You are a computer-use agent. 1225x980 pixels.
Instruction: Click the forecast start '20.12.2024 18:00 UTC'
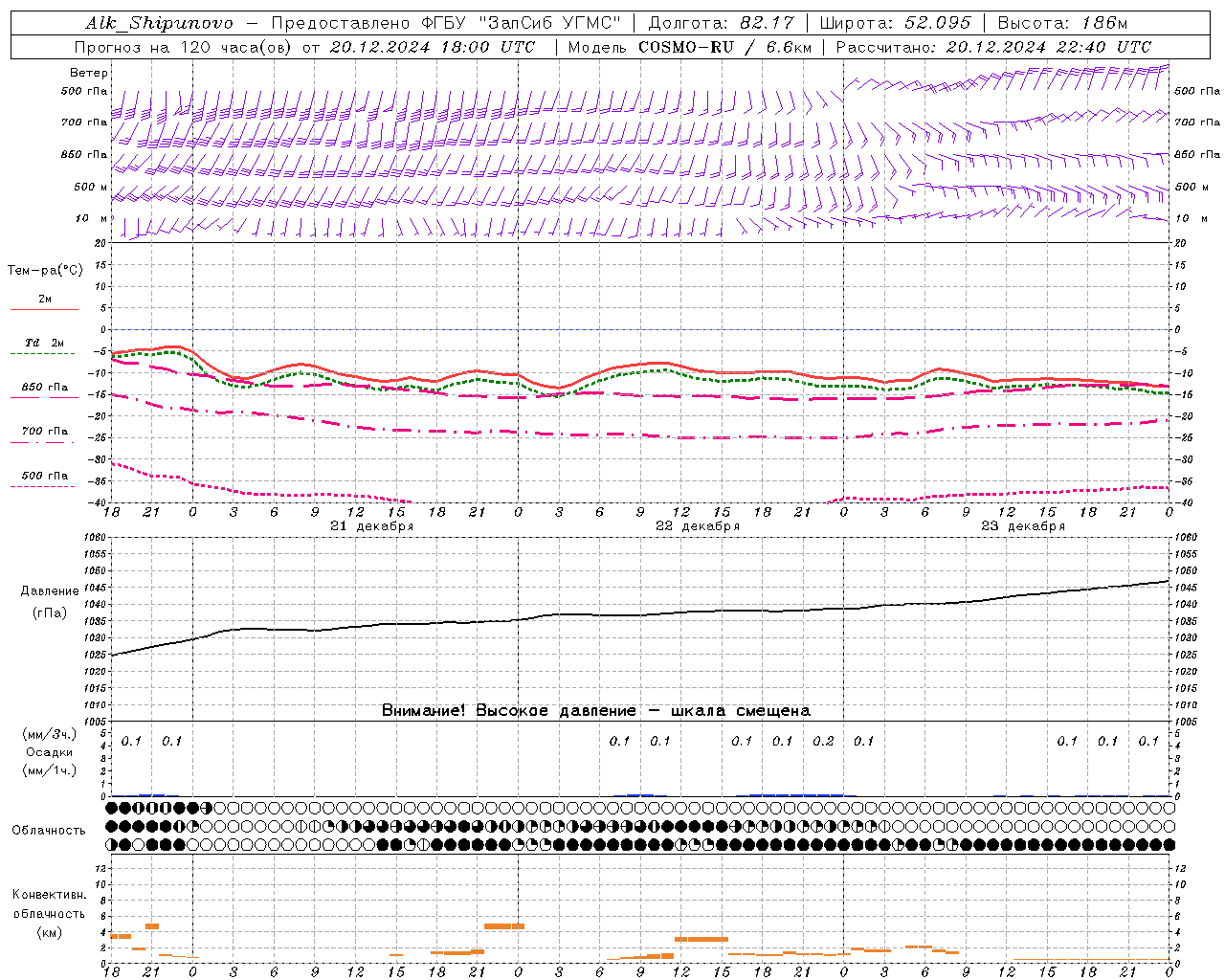(433, 47)
